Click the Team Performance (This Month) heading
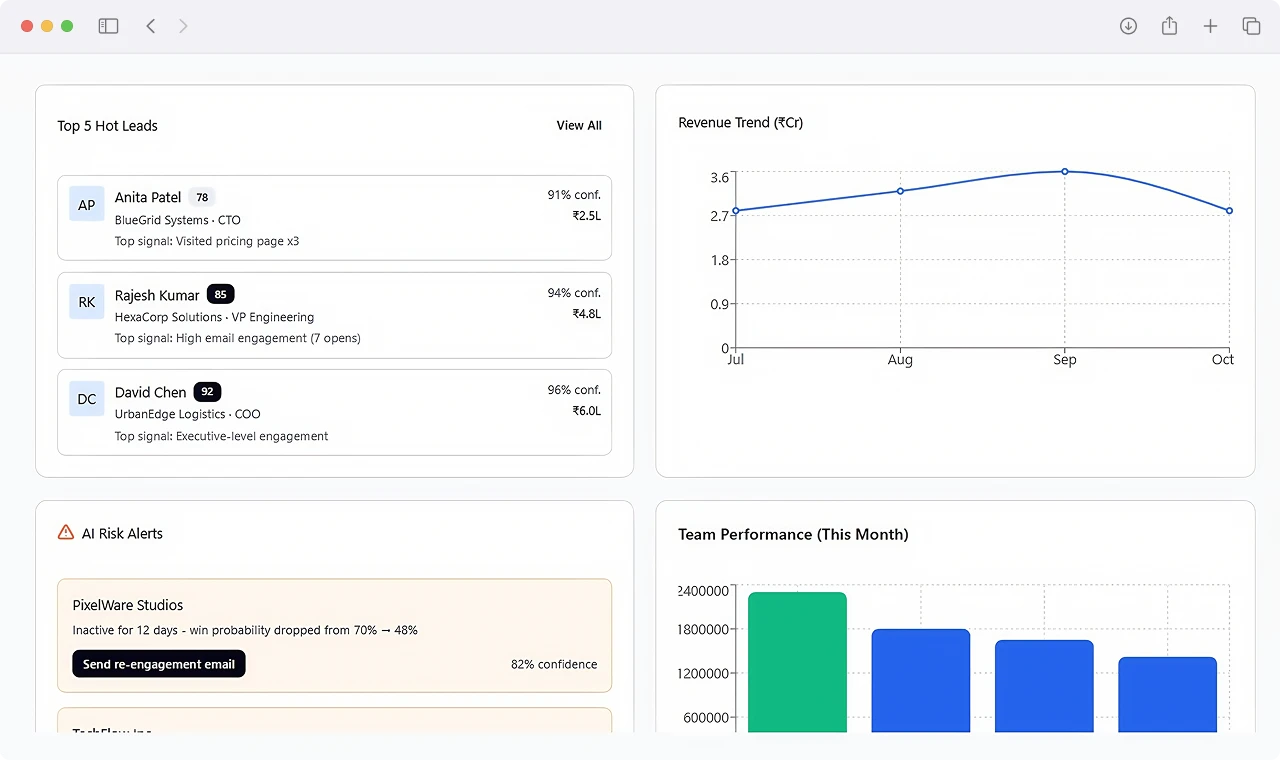This screenshot has width=1280, height=760. [793, 534]
